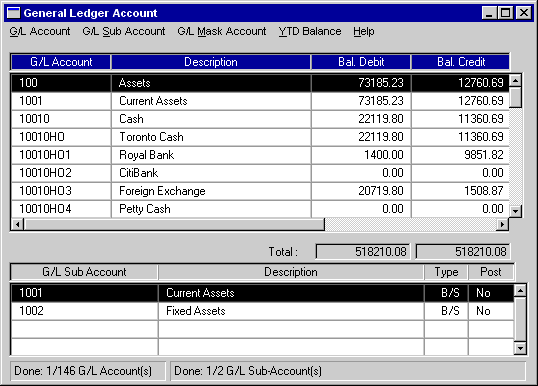
Task: Click the No post cell for 1002
Action: 491,311
